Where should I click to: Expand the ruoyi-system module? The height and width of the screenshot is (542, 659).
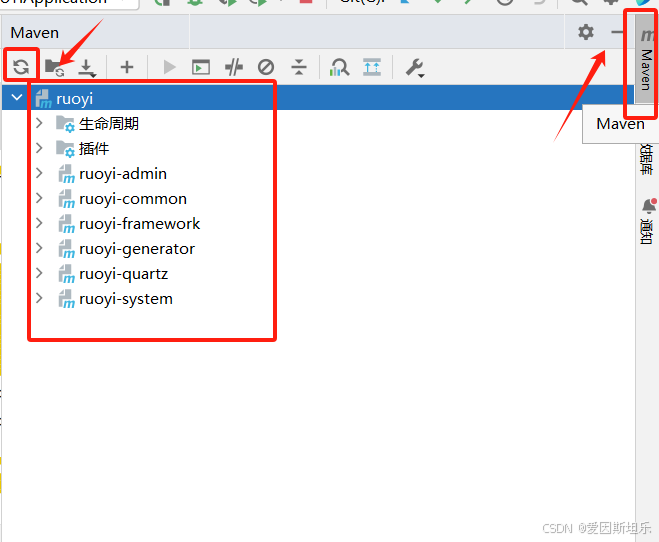pyautogui.click(x=39, y=298)
